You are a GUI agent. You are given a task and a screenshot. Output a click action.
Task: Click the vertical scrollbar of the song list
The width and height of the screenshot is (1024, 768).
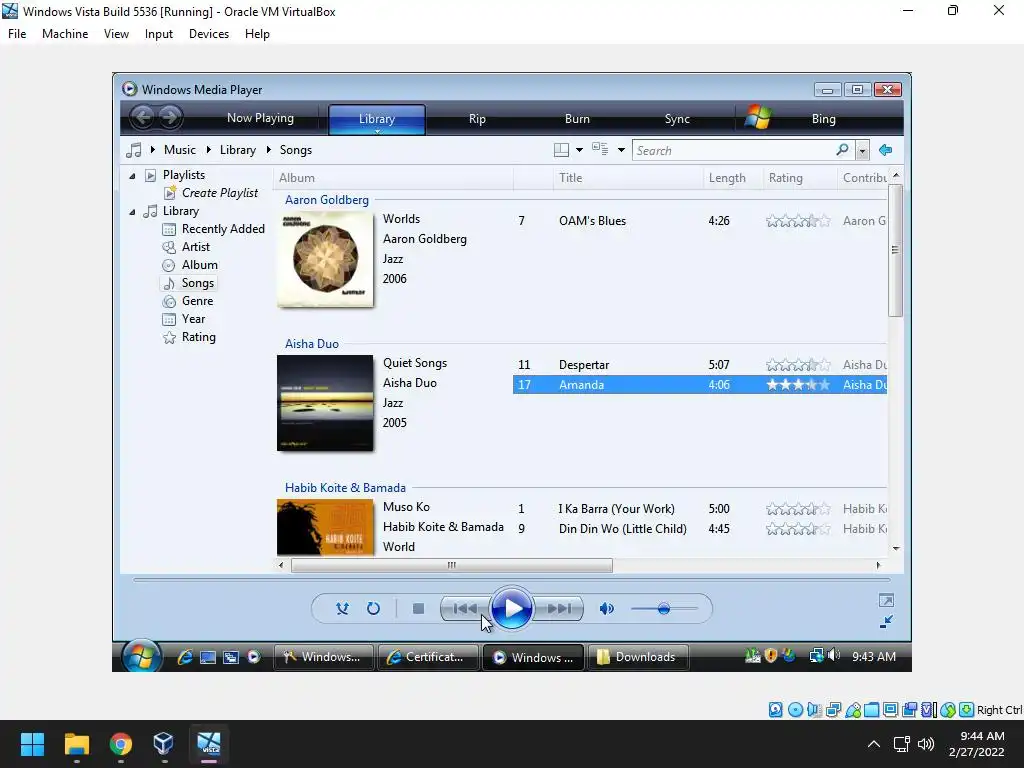point(895,250)
